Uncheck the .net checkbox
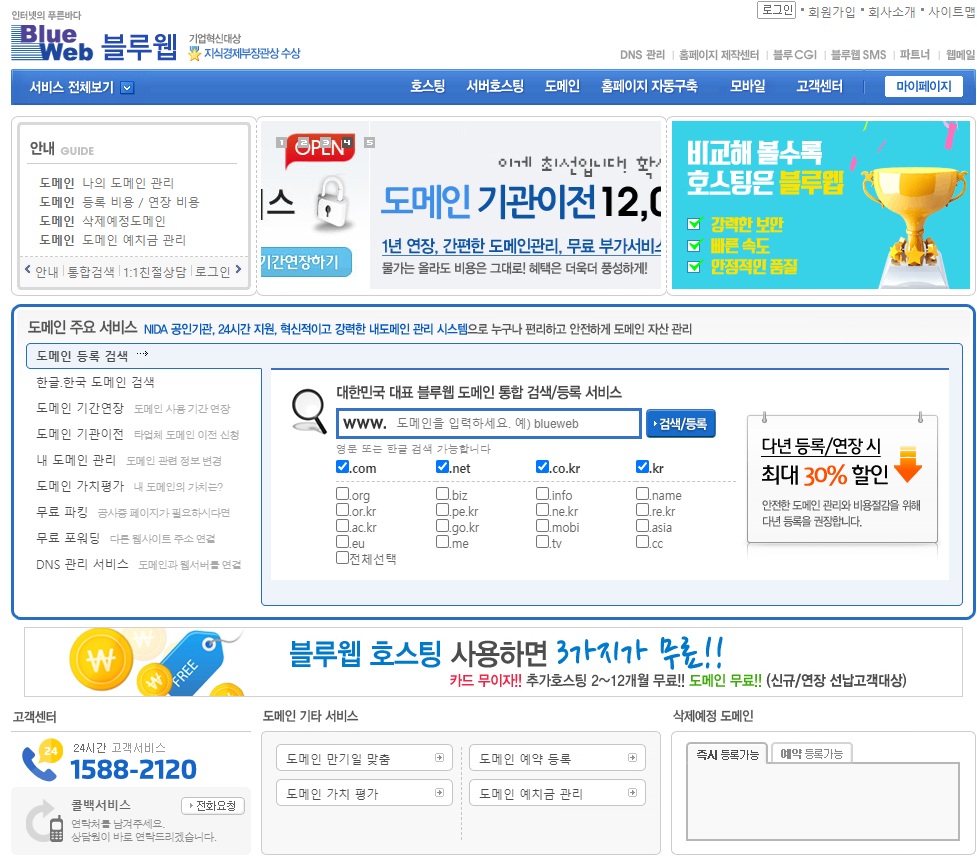The image size is (977, 860). point(442,466)
